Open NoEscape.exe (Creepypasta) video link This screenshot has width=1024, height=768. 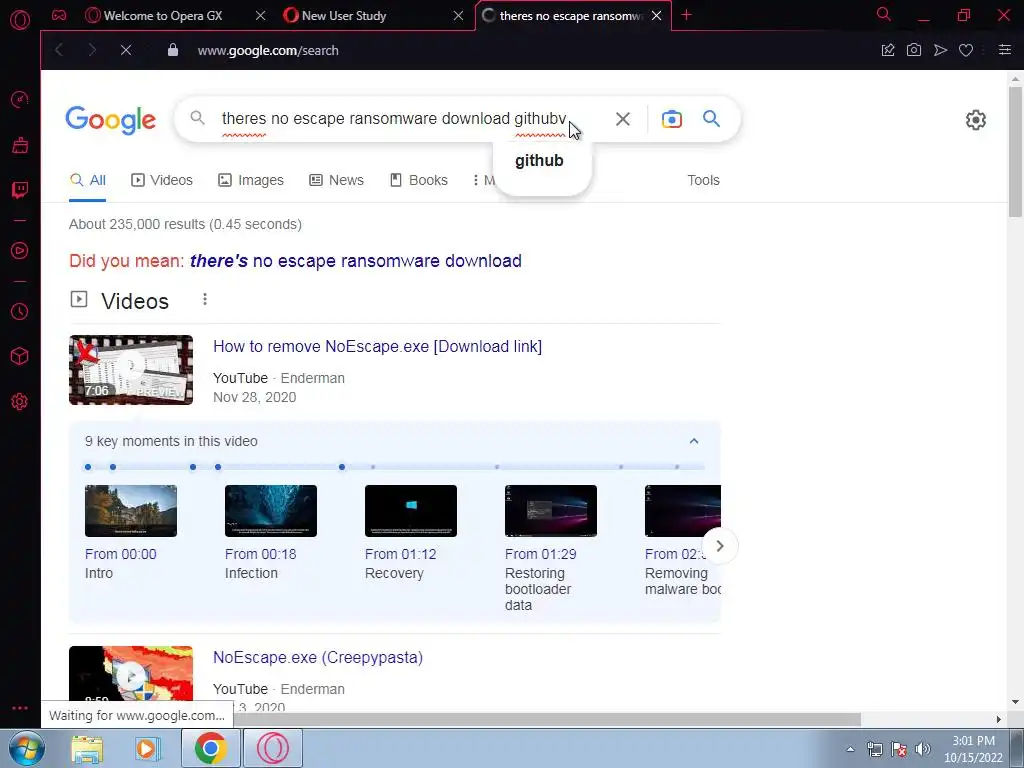(318, 658)
